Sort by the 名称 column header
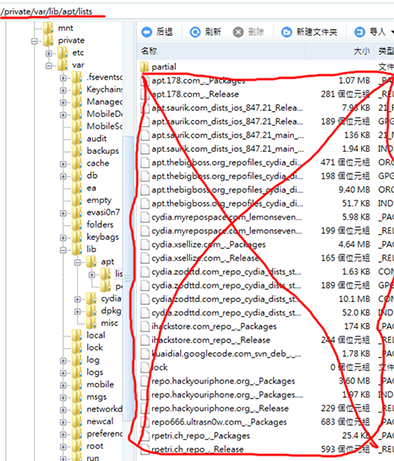Viewport: 394px width, 461px height. [149, 51]
